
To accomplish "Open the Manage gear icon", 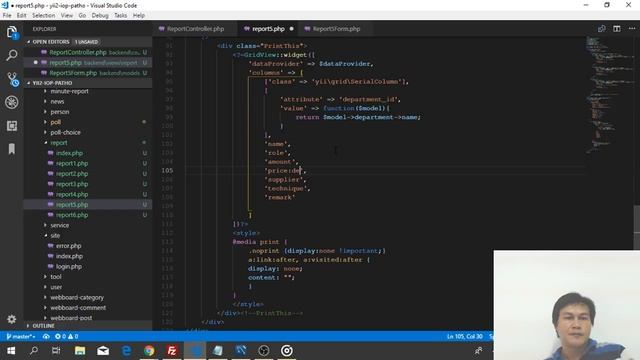I will point(12,319).
